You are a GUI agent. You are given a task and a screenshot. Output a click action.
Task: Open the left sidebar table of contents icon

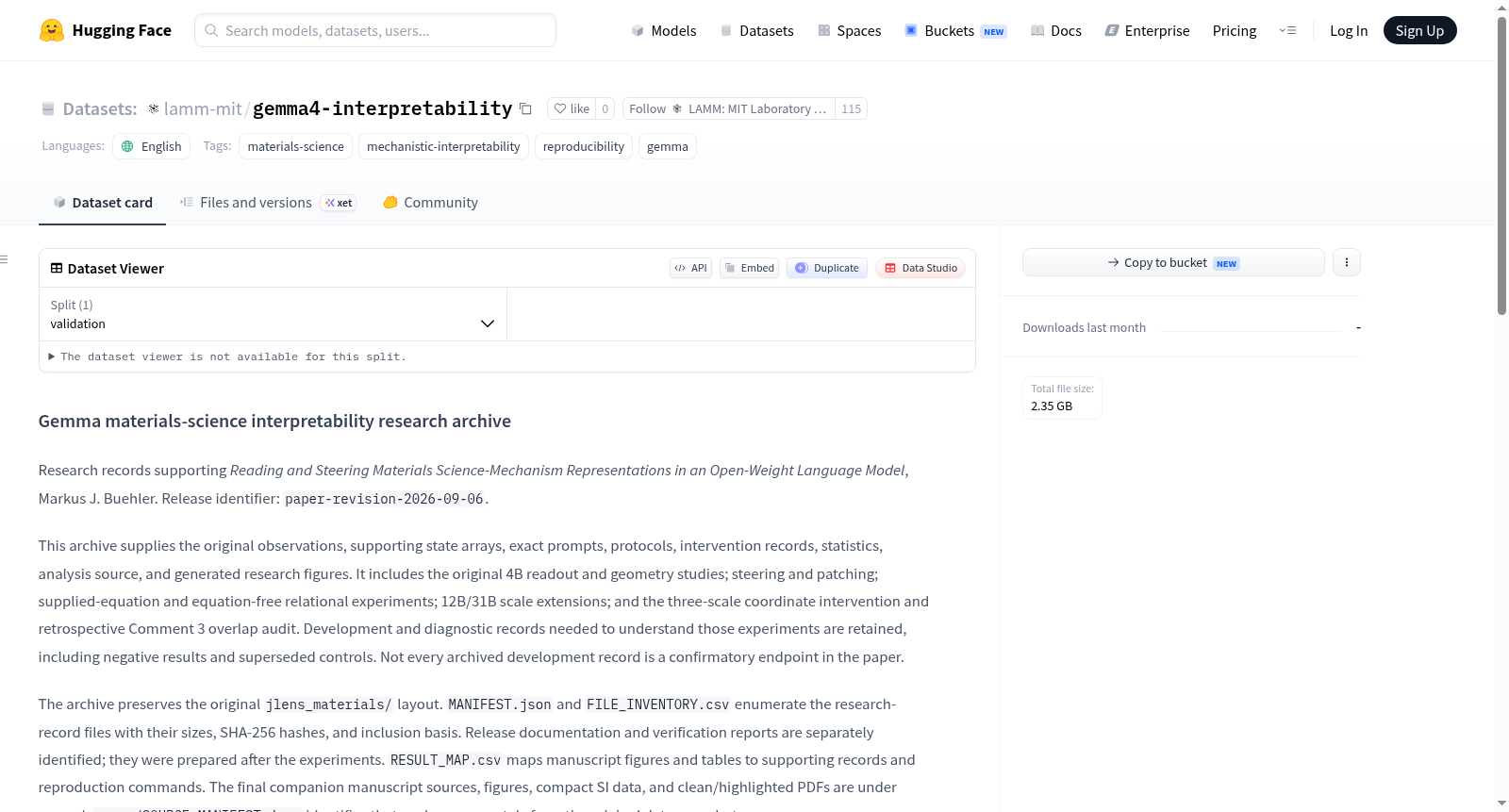pyautogui.click(x=4, y=259)
